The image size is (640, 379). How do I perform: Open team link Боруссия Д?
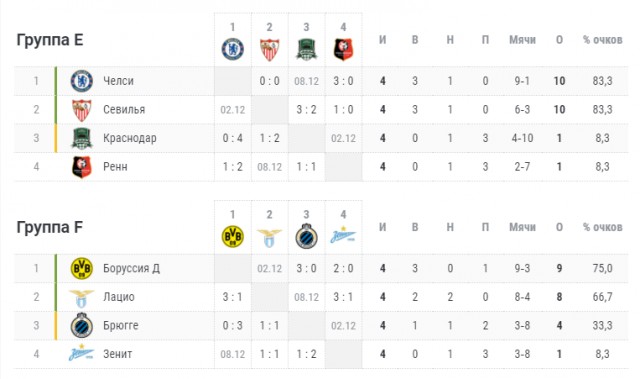[131, 268]
